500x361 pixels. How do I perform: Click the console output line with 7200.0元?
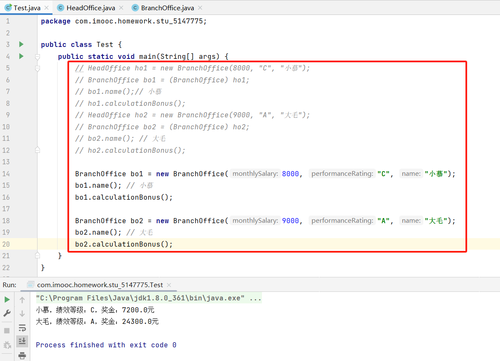coord(95,310)
